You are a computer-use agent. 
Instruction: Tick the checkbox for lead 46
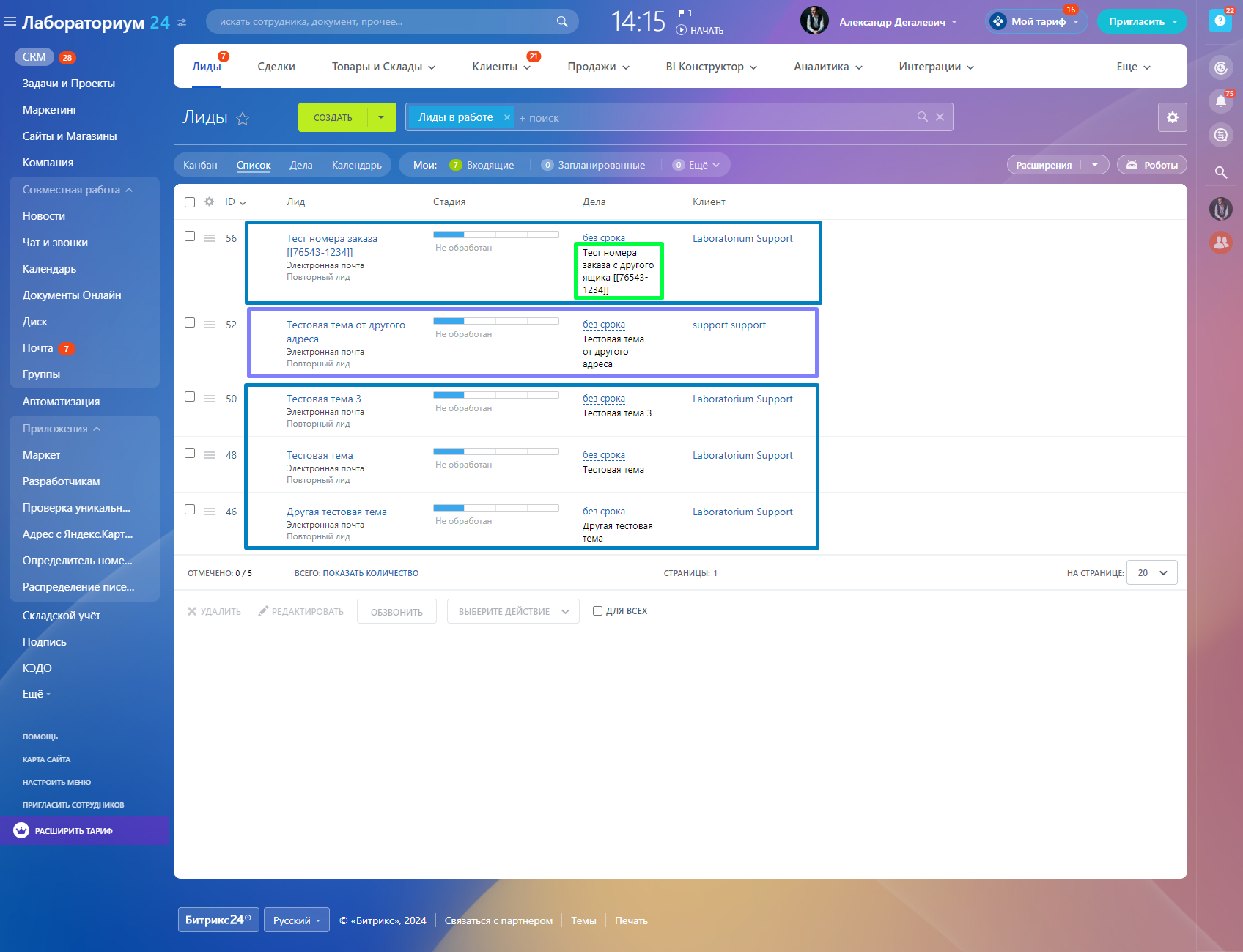click(x=190, y=509)
